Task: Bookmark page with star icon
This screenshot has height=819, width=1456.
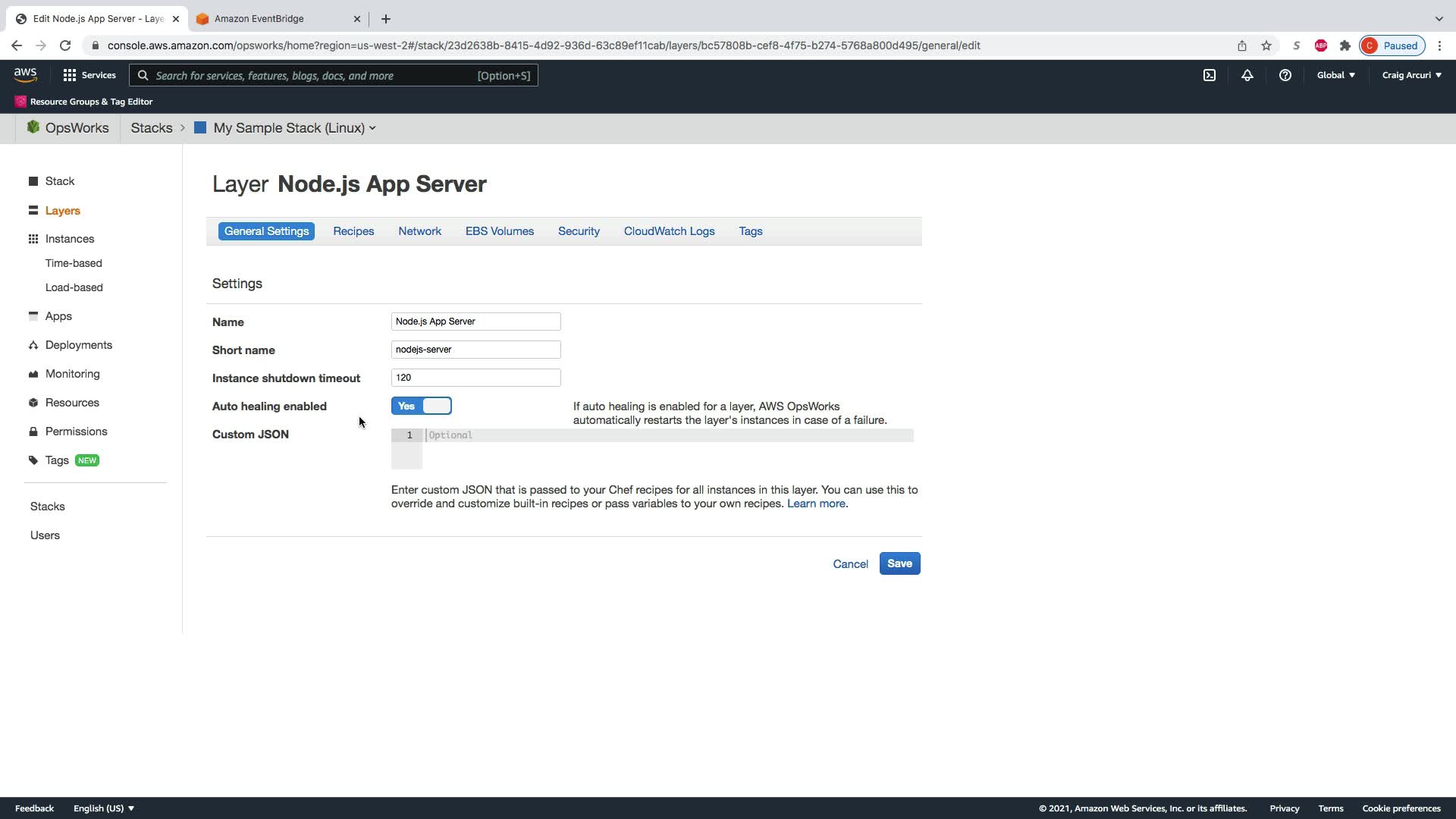Action: (1266, 45)
